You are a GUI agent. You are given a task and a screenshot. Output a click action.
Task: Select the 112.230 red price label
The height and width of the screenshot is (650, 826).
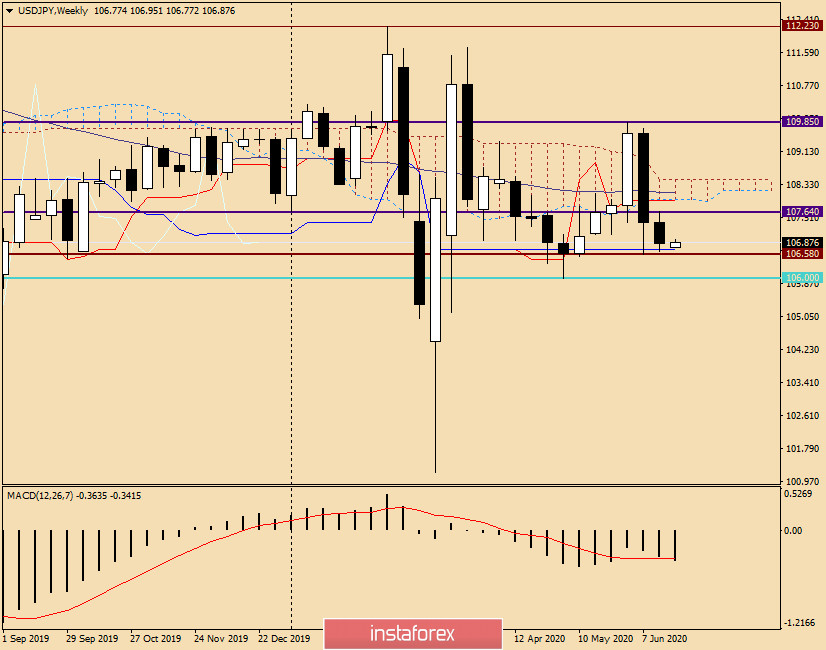coord(802,27)
